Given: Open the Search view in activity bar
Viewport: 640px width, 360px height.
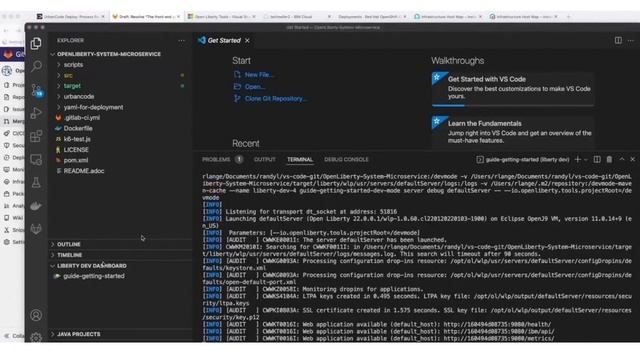Looking at the screenshot, I should click(x=36, y=66).
